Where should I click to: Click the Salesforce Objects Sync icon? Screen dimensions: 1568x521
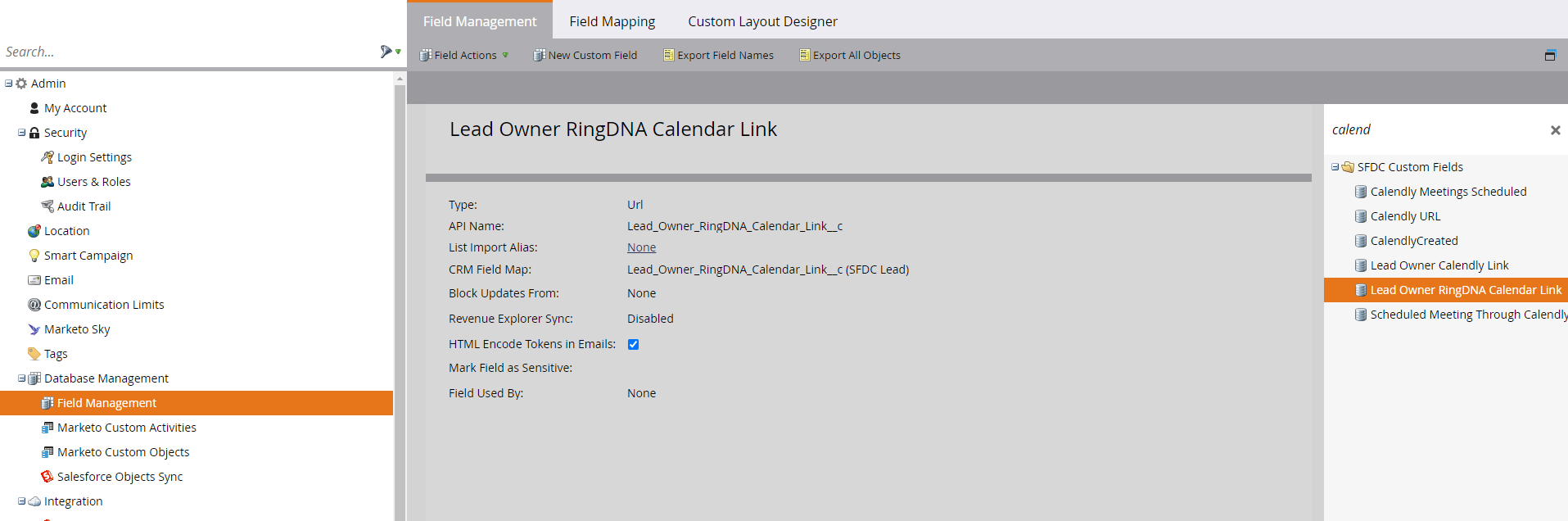click(47, 477)
